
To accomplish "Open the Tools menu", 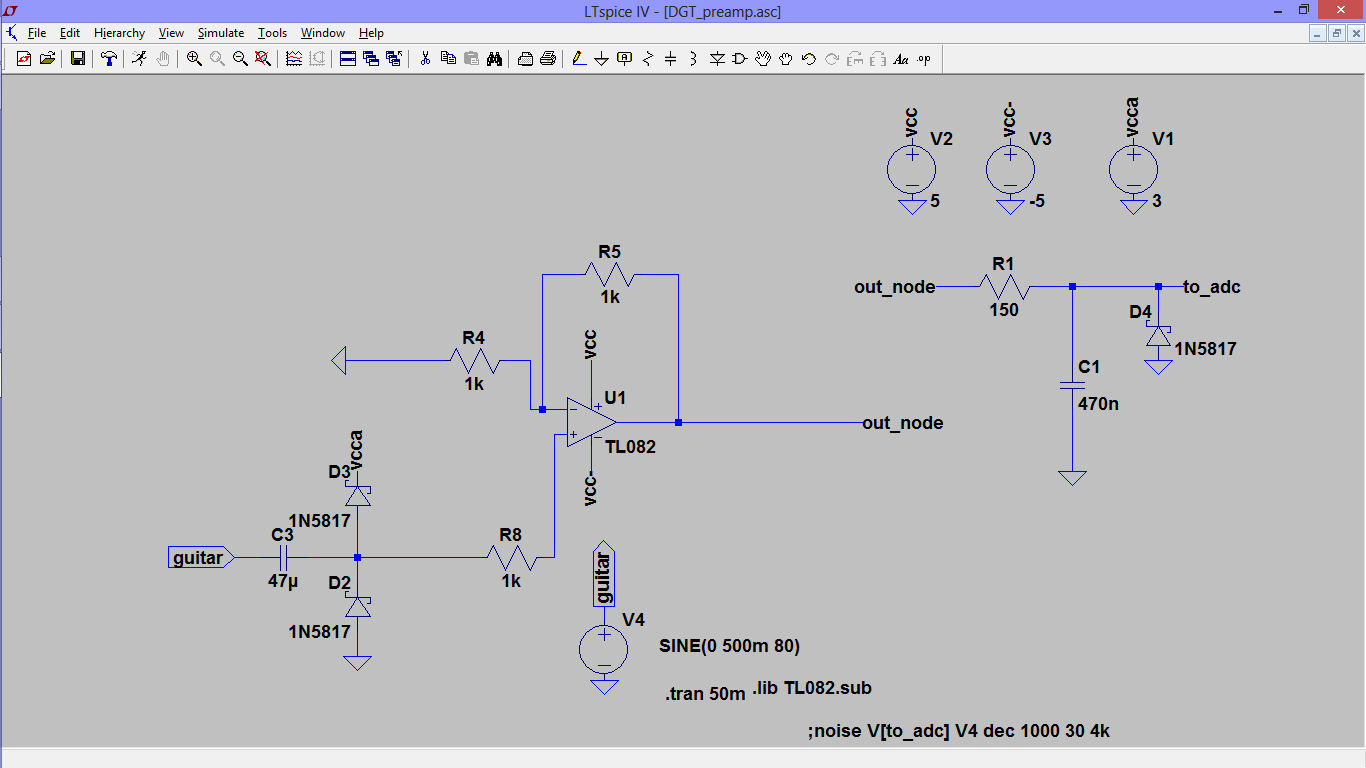I will click(272, 33).
